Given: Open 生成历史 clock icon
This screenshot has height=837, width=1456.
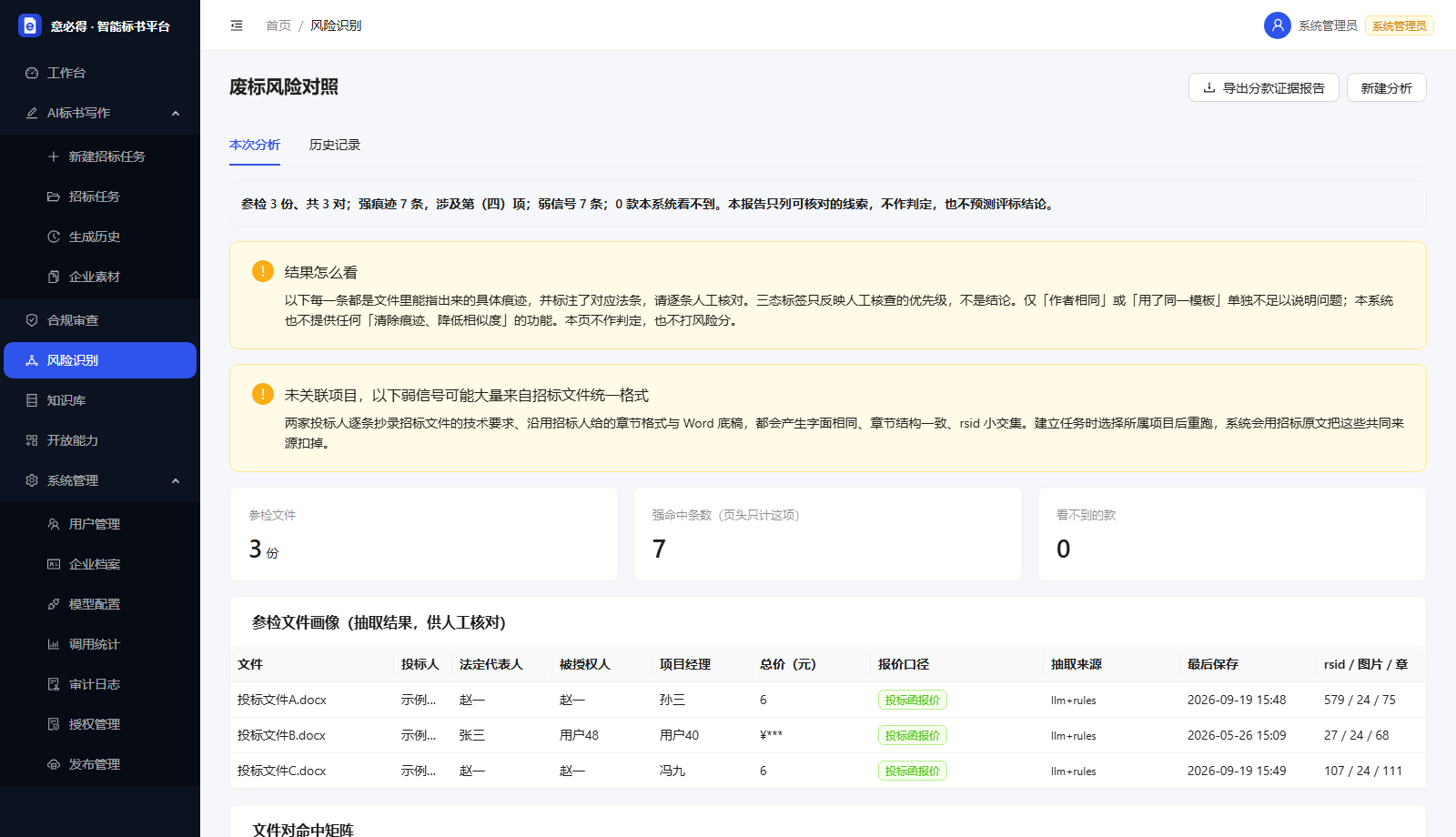Looking at the screenshot, I should pos(54,237).
